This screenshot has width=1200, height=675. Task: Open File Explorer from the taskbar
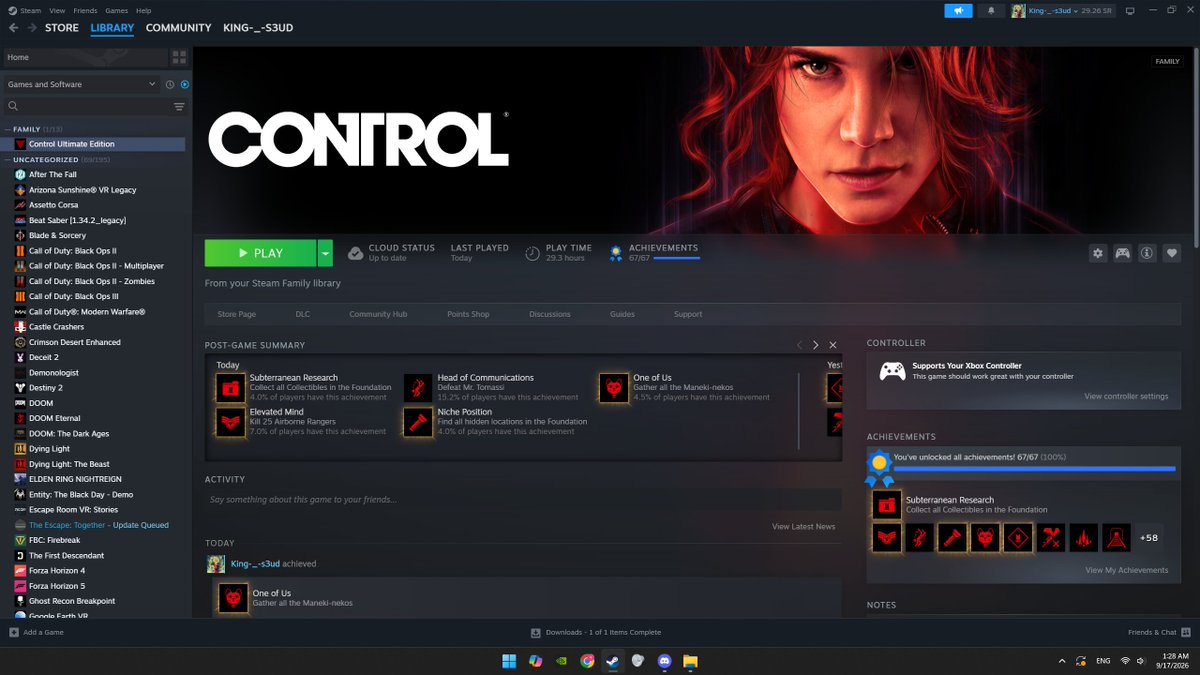coord(690,661)
